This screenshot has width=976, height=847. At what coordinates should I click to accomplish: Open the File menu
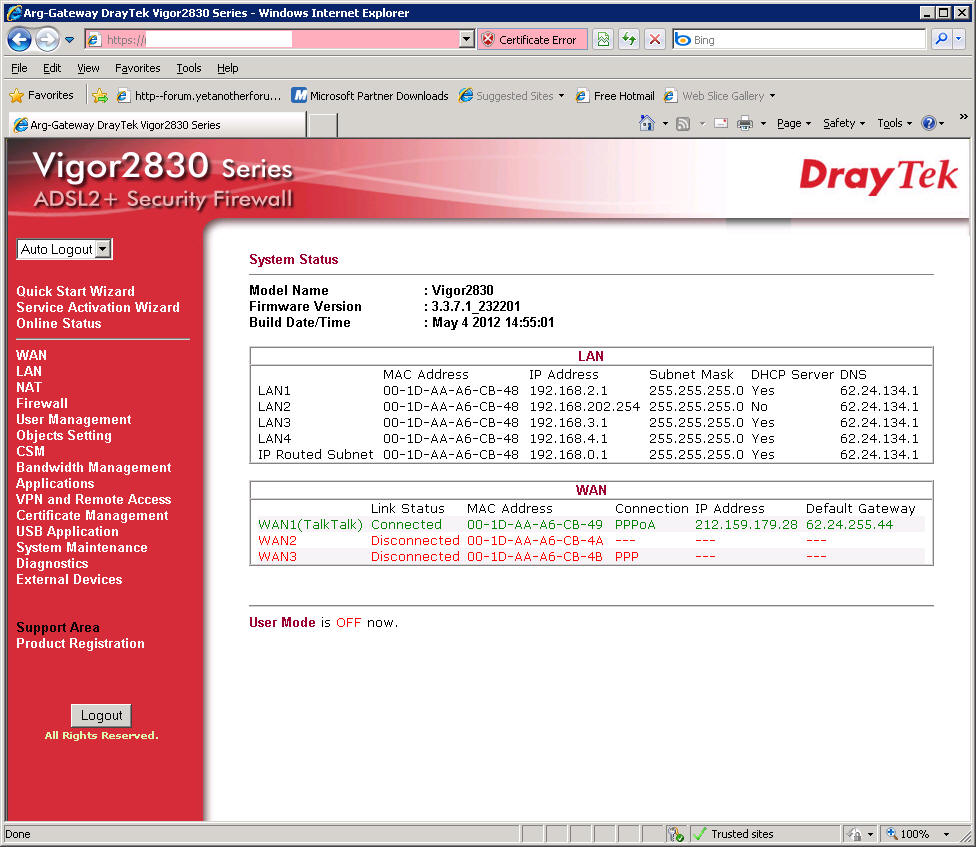click(19, 68)
